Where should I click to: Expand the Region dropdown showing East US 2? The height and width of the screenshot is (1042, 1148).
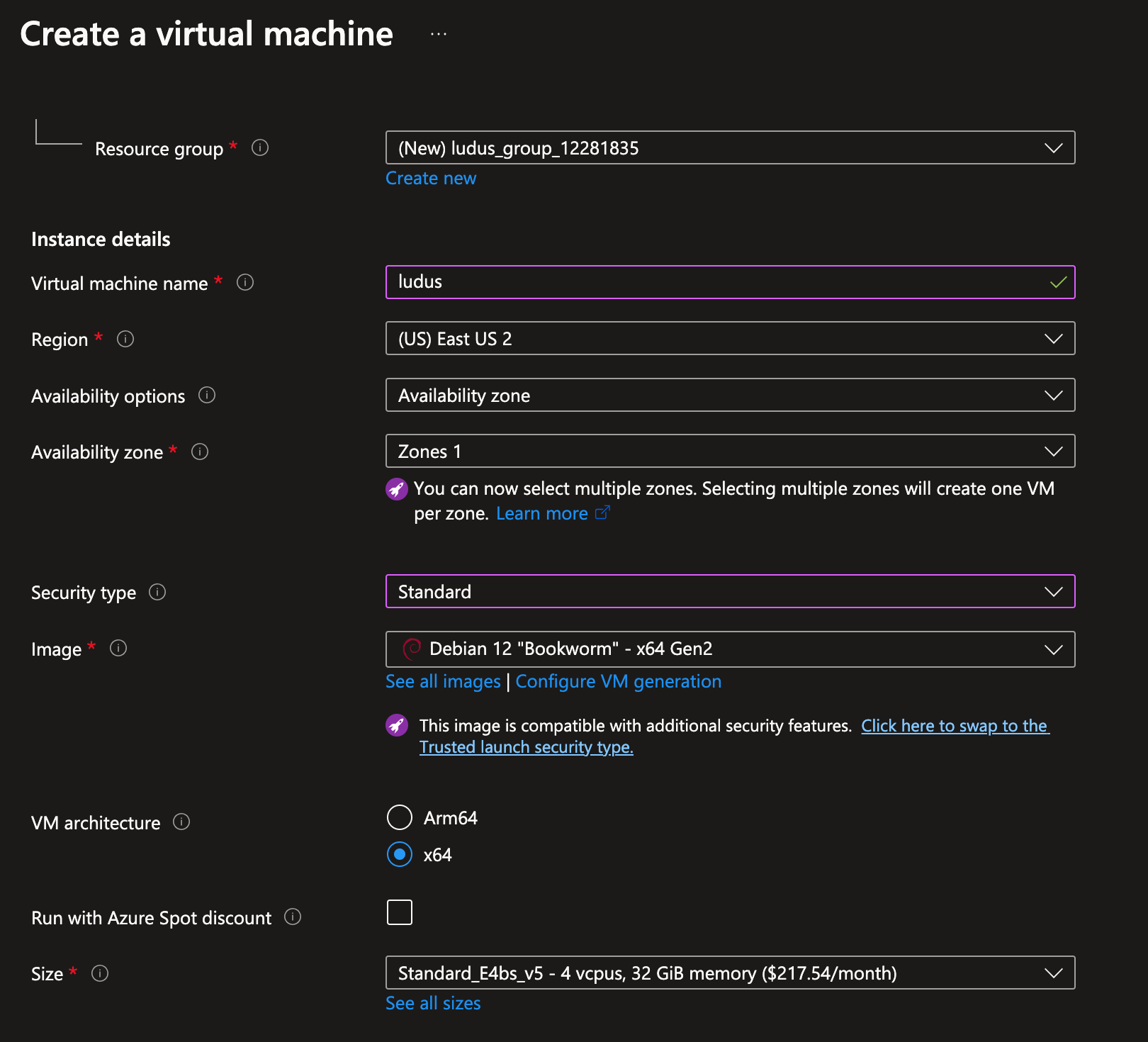[730, 338]
